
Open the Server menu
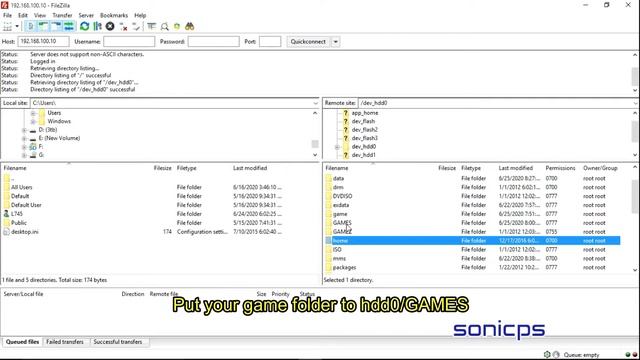tap(86, 15)
